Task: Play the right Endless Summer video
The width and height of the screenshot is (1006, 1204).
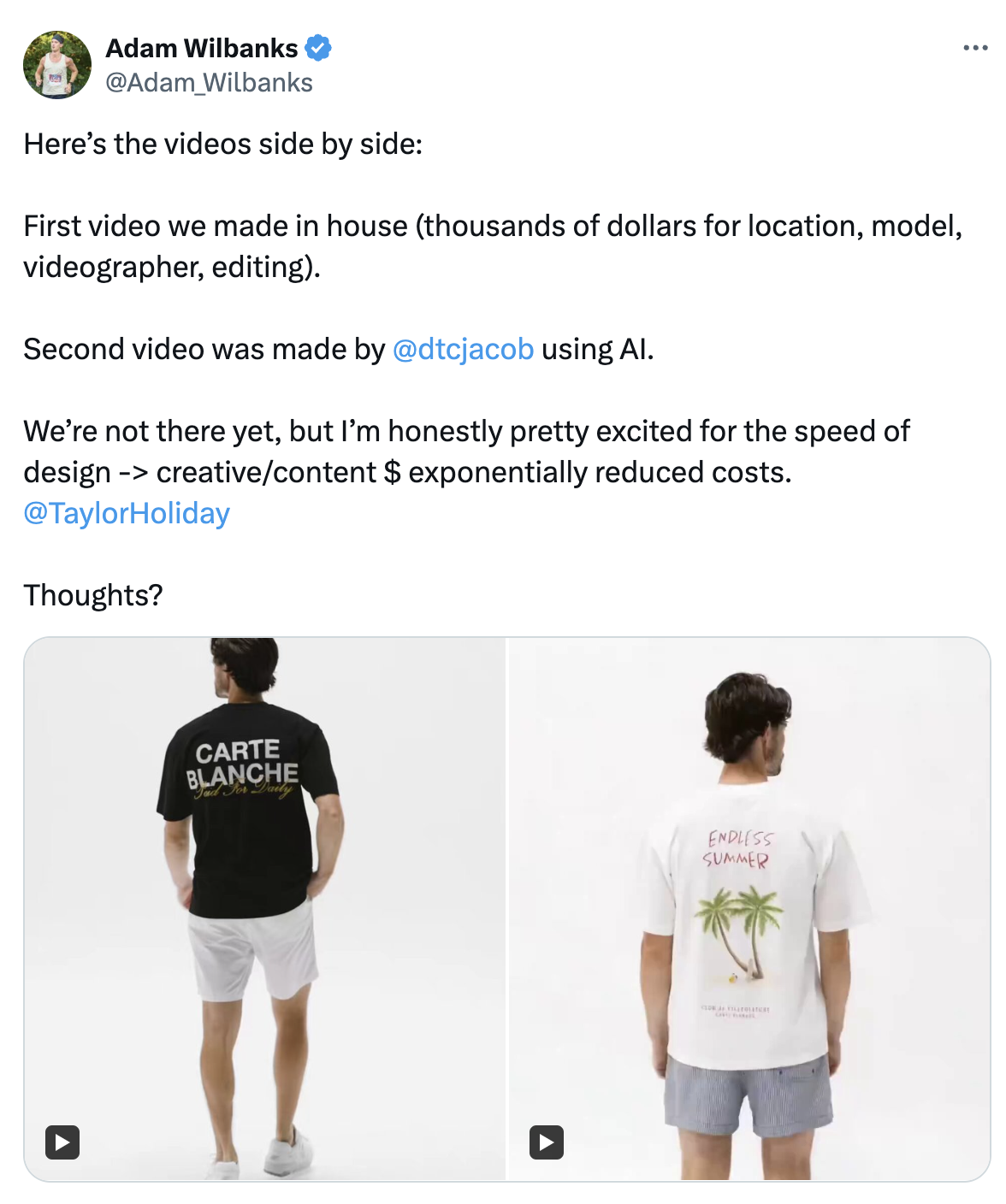Action: 547,1142
